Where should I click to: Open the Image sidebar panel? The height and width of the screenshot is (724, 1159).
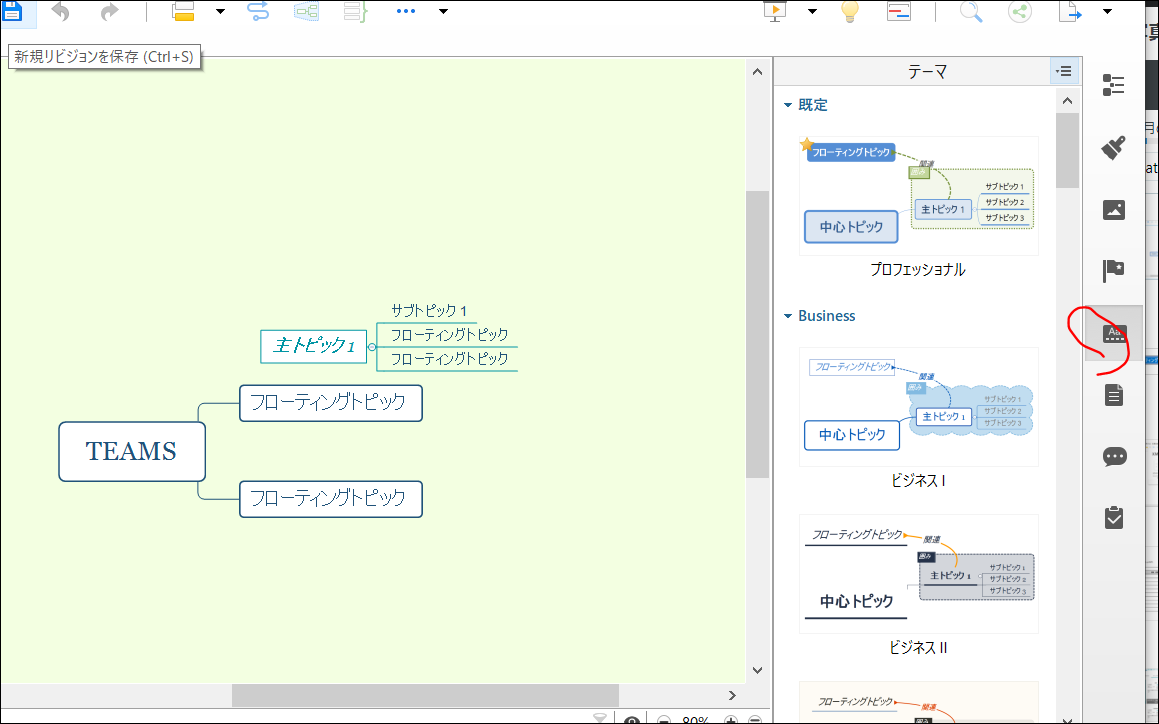tap(1113, 210)
